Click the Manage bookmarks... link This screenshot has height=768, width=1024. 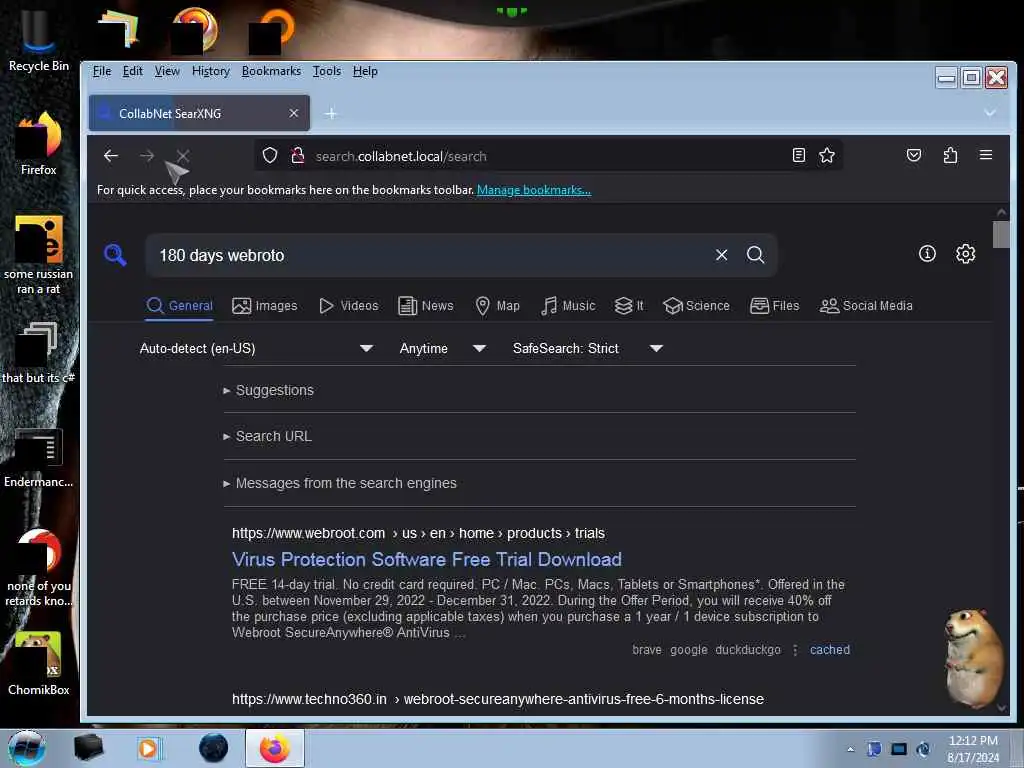point(534,189)
